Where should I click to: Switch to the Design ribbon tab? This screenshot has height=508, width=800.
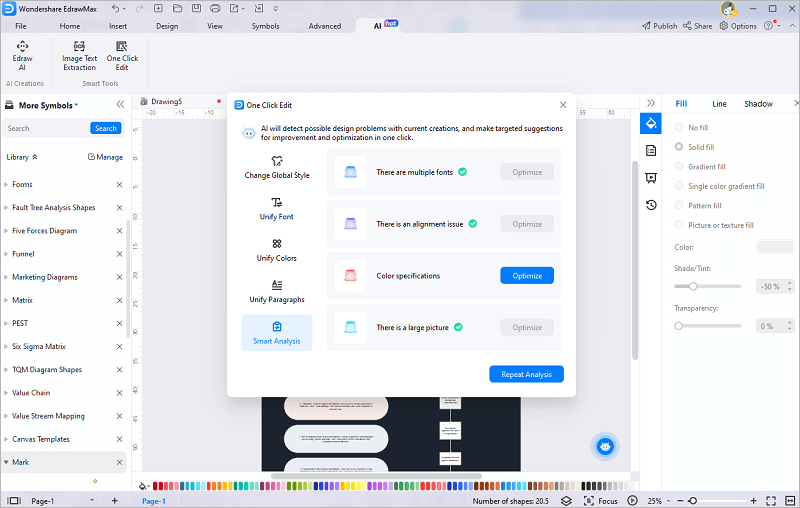(x=167, y=26)
